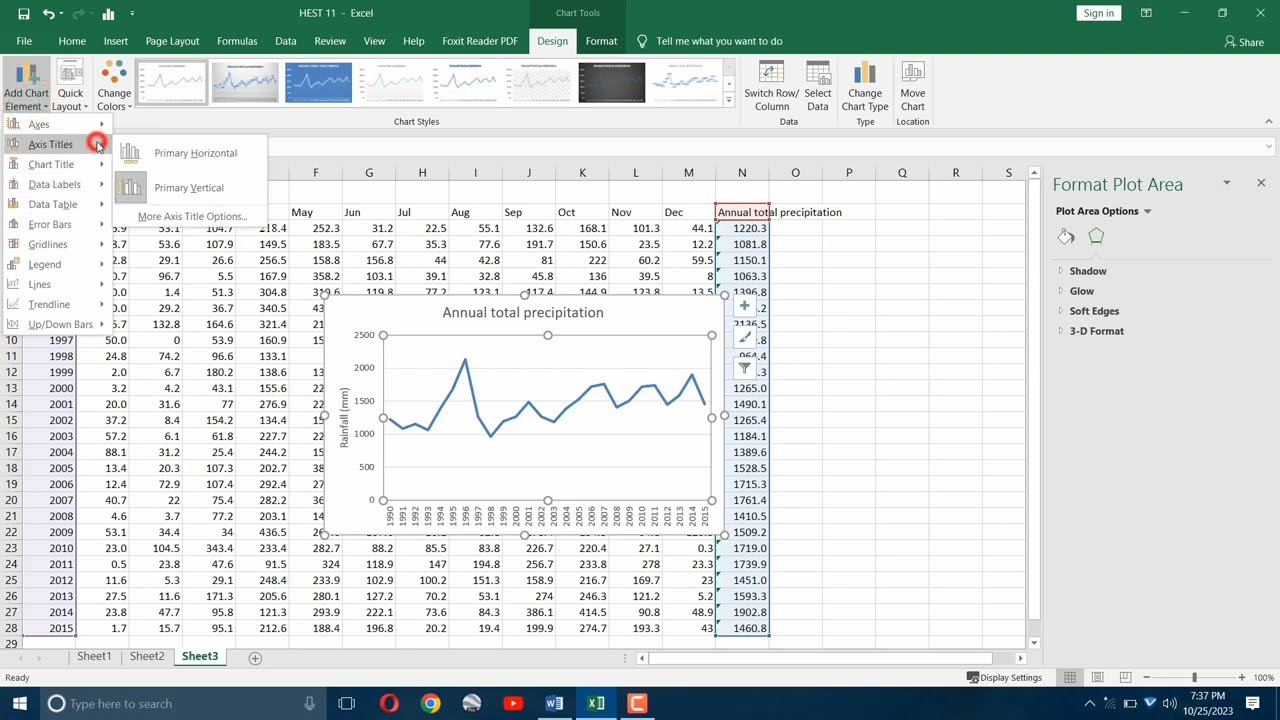Open the Format pane options arrow
The height and width of the screenshot is (720, 1280).
[x=1227, y=183]
